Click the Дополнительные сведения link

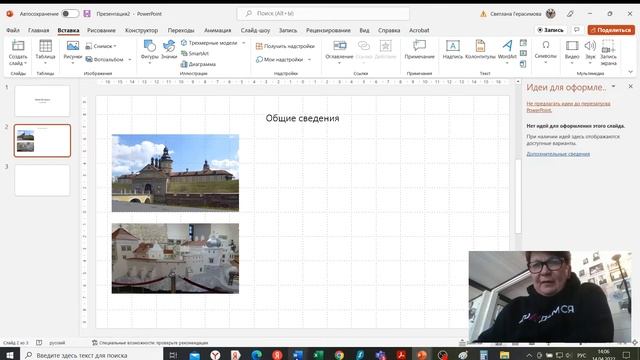[x=558, y=154]
